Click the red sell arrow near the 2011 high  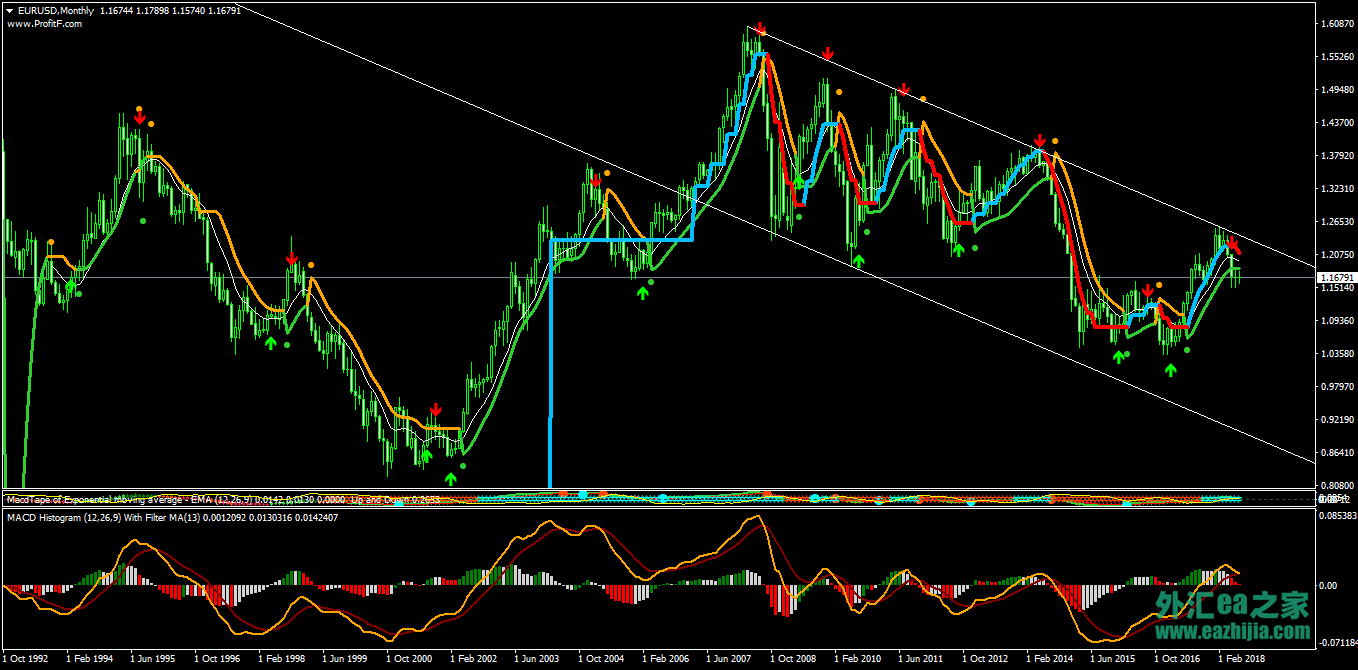point(904,89)
